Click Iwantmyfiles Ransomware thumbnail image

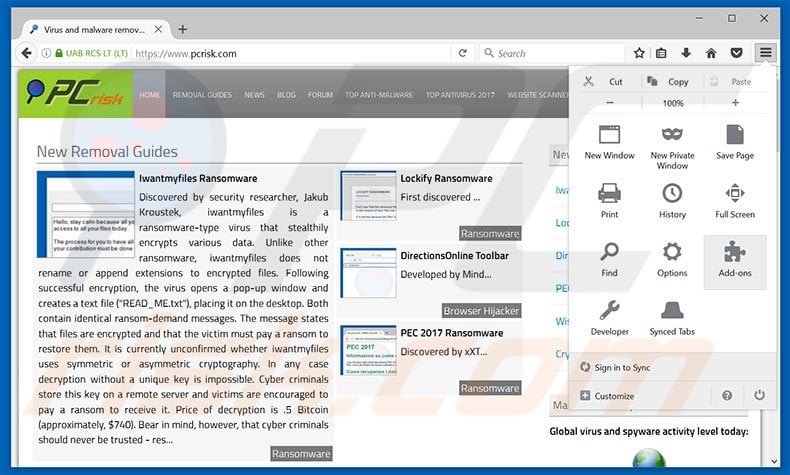[86, 214]
